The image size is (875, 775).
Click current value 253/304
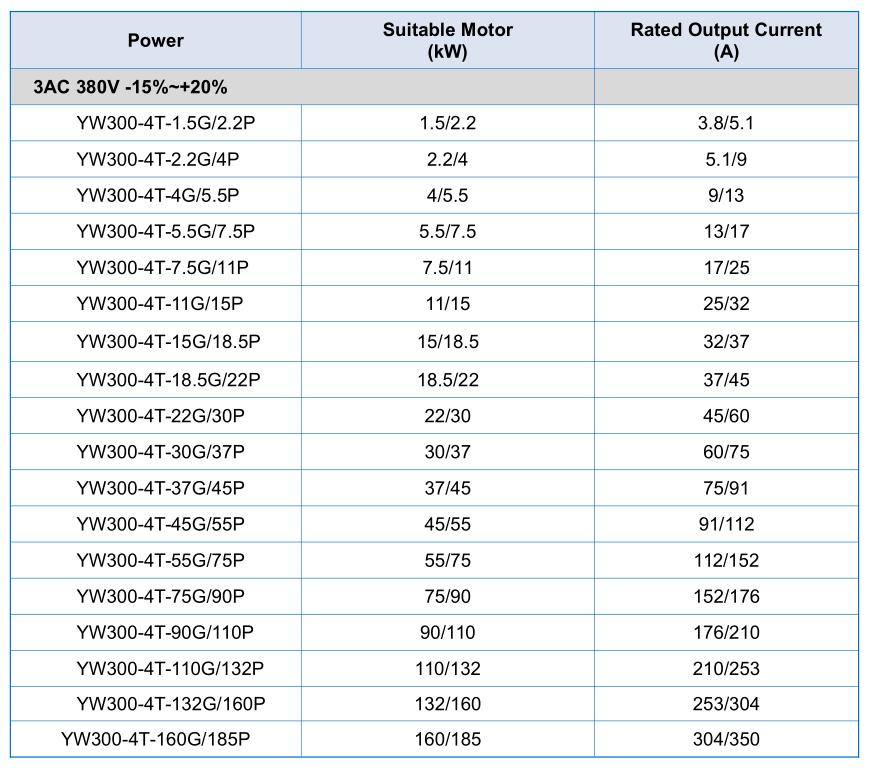pyautogui.click(x=726, y=704)
